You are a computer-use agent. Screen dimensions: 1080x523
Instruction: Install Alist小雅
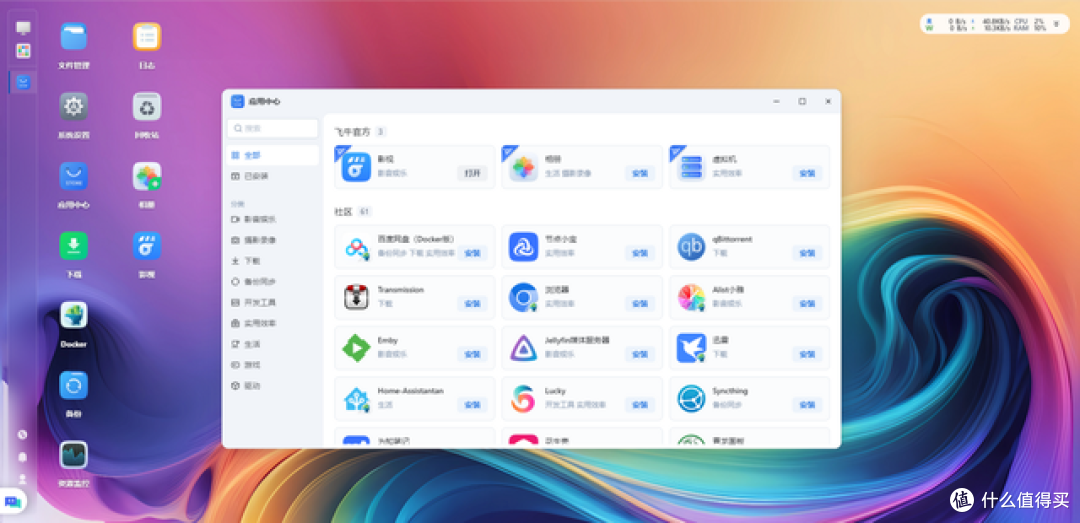pos(807,304)
